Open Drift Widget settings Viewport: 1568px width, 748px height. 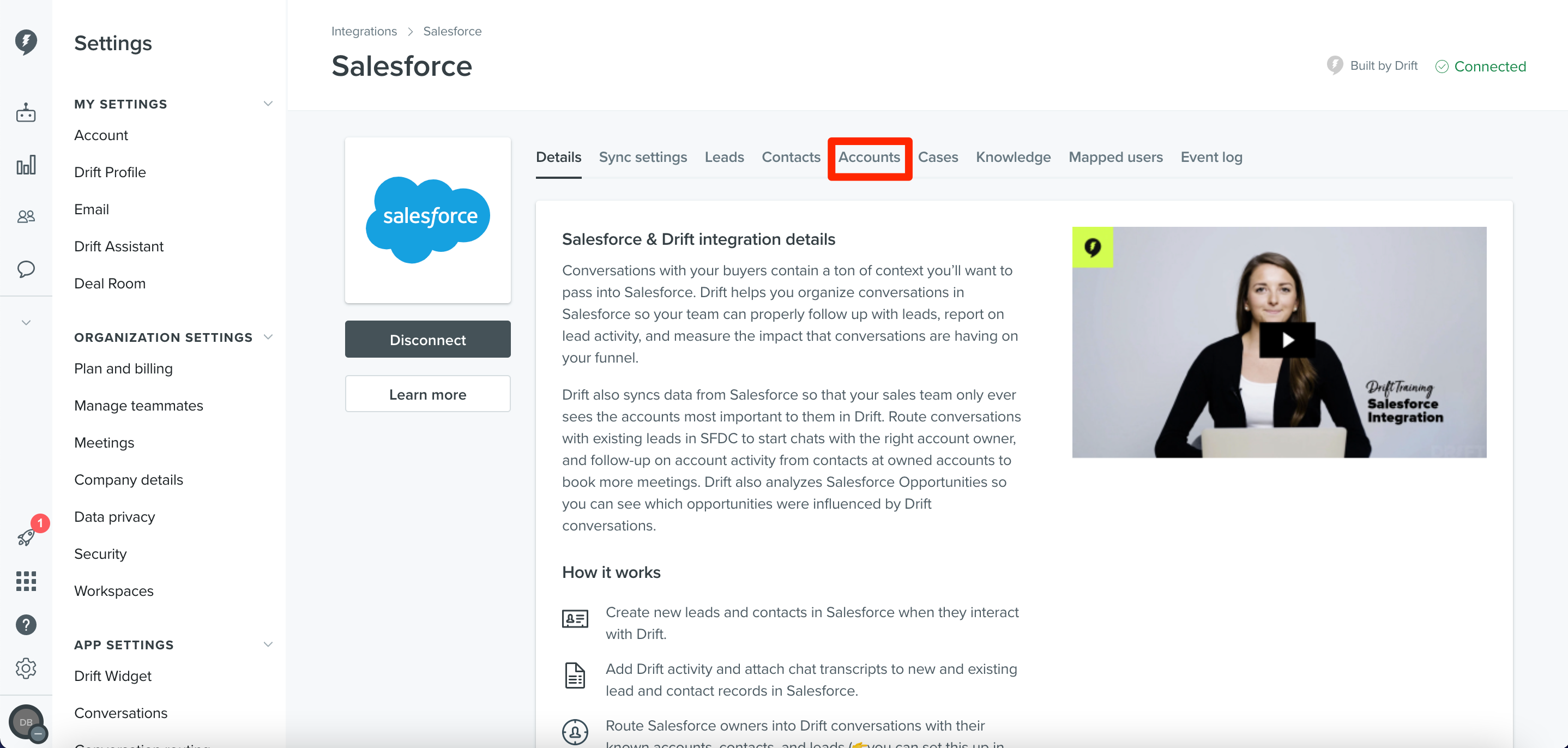tap(113, 676)
